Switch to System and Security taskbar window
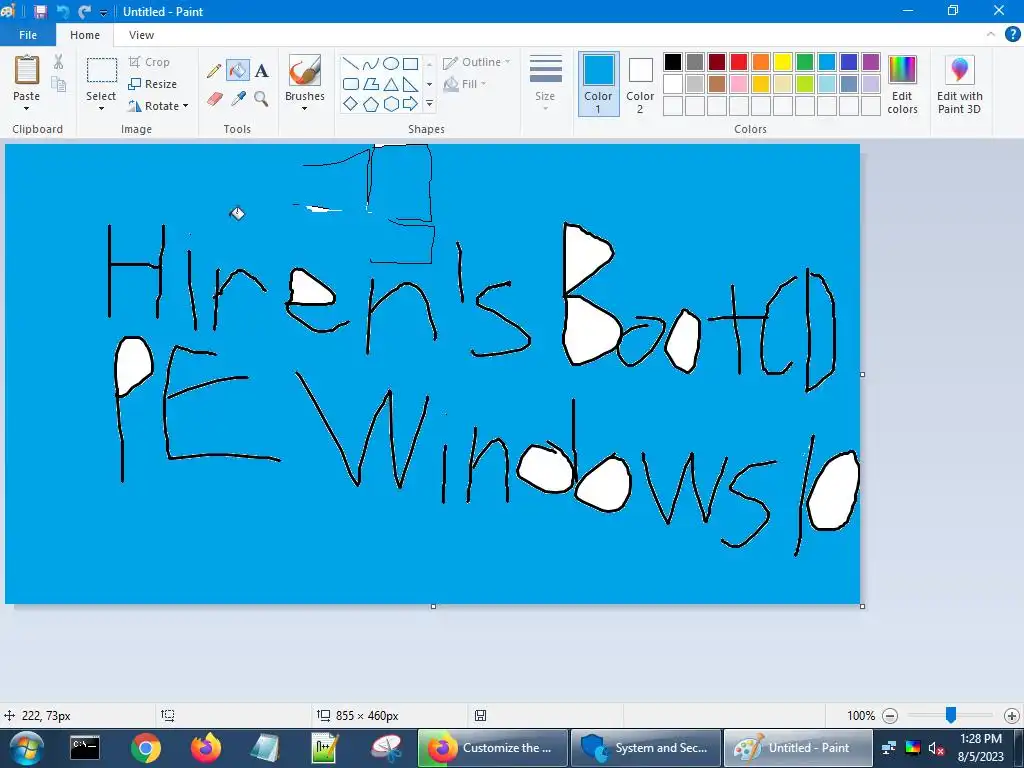The image size is (1024, 768). click(x=645, y=748)
